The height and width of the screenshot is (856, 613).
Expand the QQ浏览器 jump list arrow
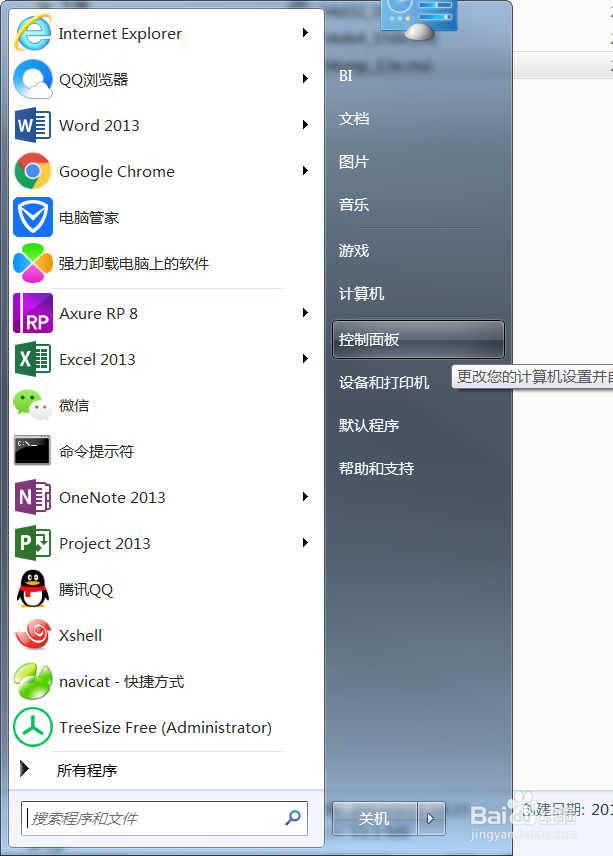click(305, 79)
